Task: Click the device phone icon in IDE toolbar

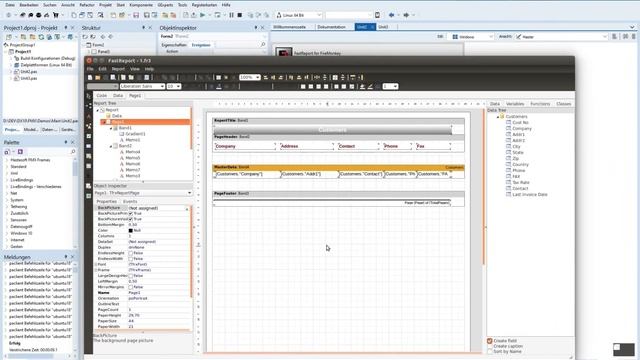Action: point(377,15)
